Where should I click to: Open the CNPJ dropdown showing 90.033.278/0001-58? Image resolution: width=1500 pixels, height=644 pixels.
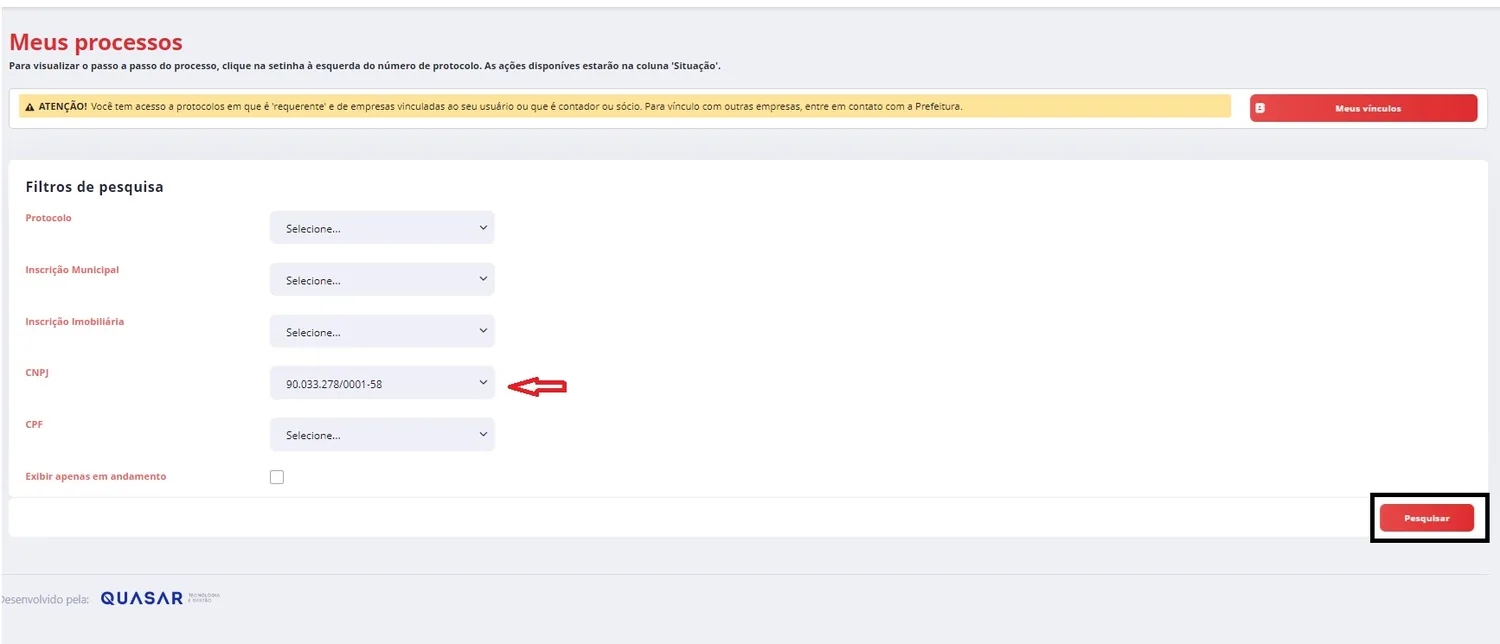point(382,383)
